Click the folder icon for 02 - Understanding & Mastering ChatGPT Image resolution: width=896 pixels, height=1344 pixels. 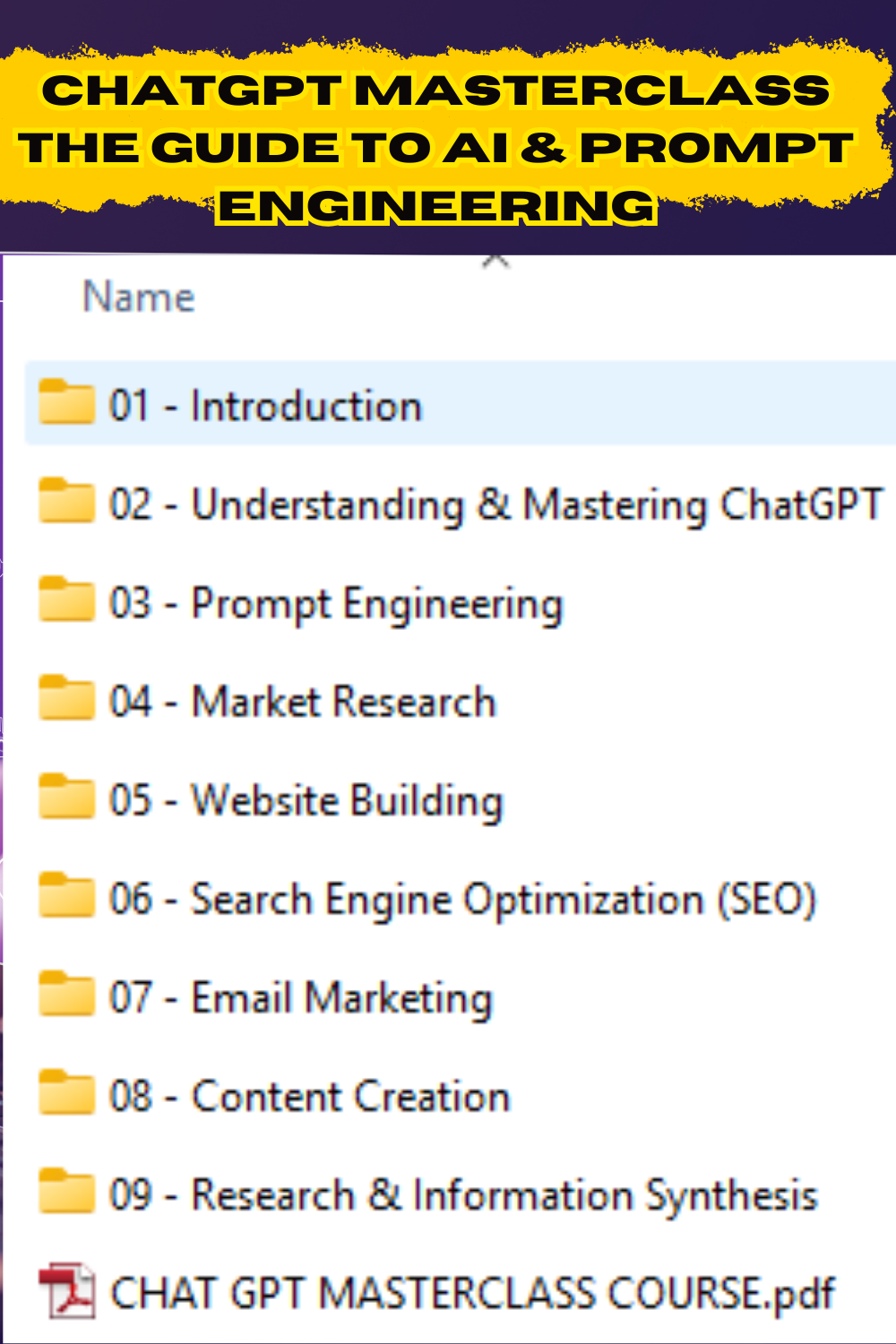click(66, 499)
